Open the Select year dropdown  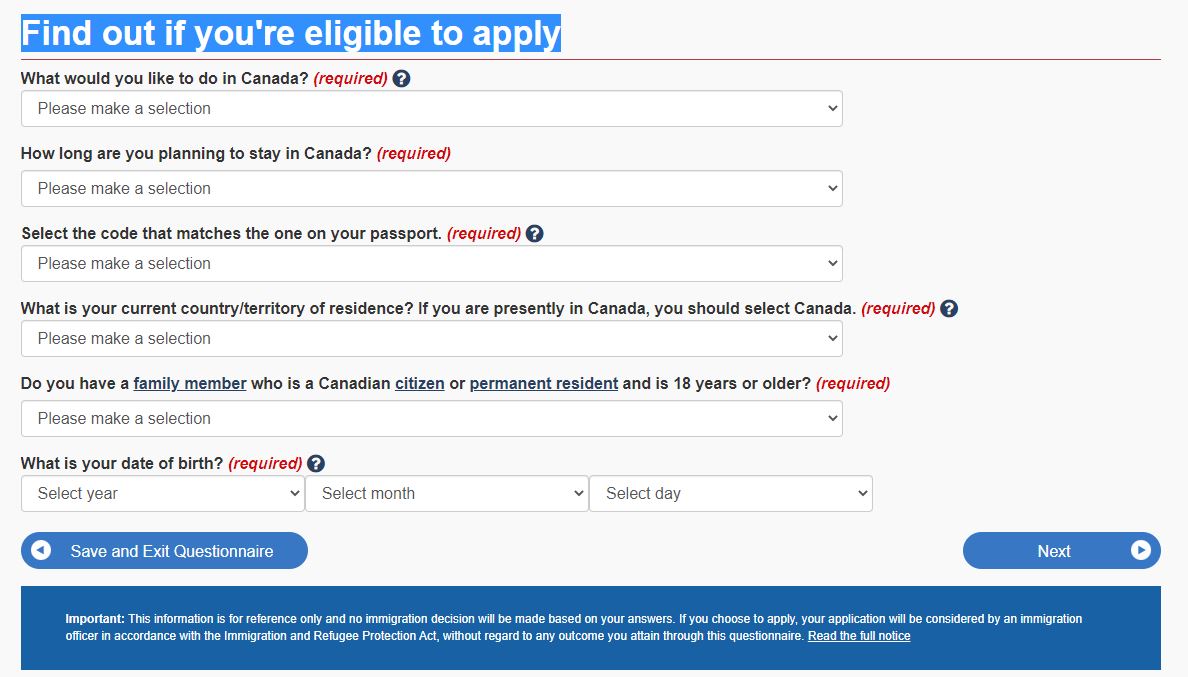pyautogui.click(x=163, y=494)
